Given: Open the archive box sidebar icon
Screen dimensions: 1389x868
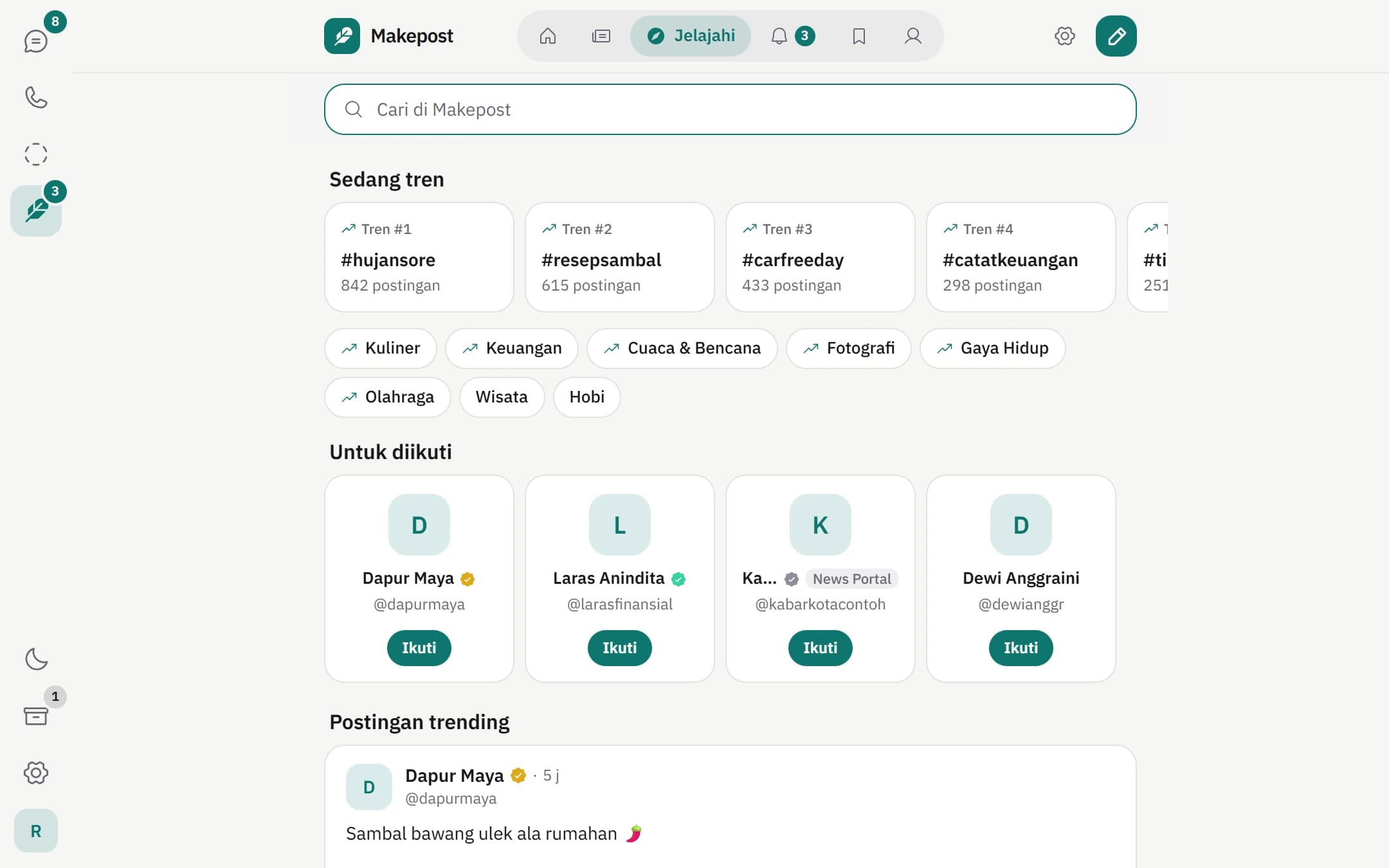Looking at the screenshot, I should tap(36, 716).
